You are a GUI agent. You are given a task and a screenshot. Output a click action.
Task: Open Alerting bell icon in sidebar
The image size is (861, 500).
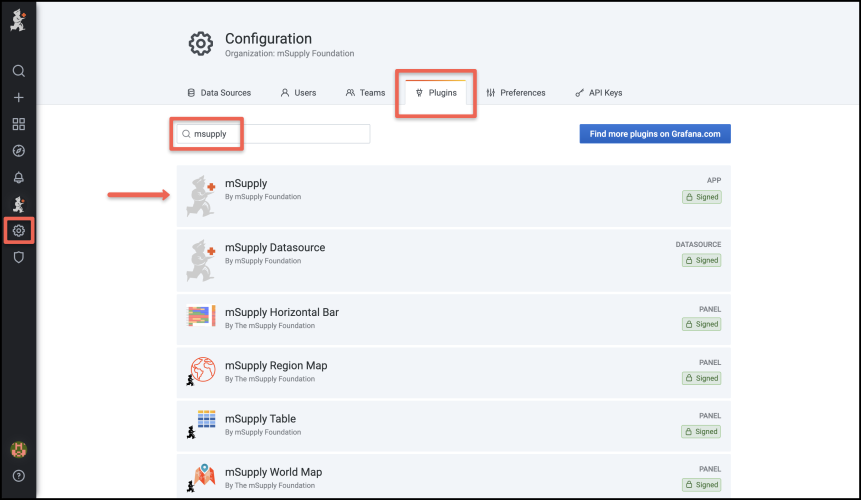(x=18, y=178)
